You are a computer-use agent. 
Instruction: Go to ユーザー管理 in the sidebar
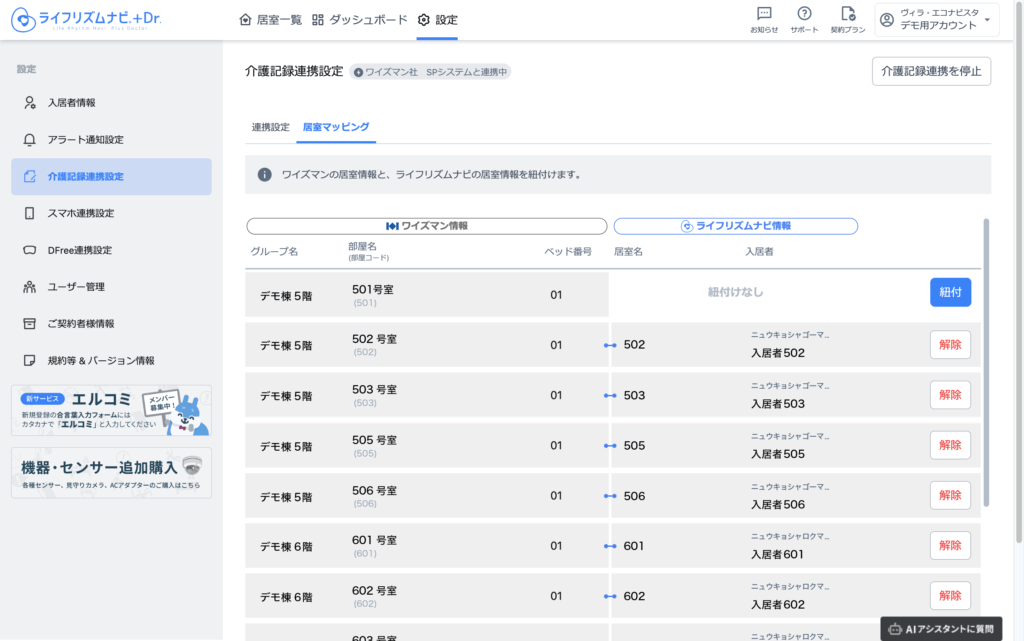click(x=76, y=287)
